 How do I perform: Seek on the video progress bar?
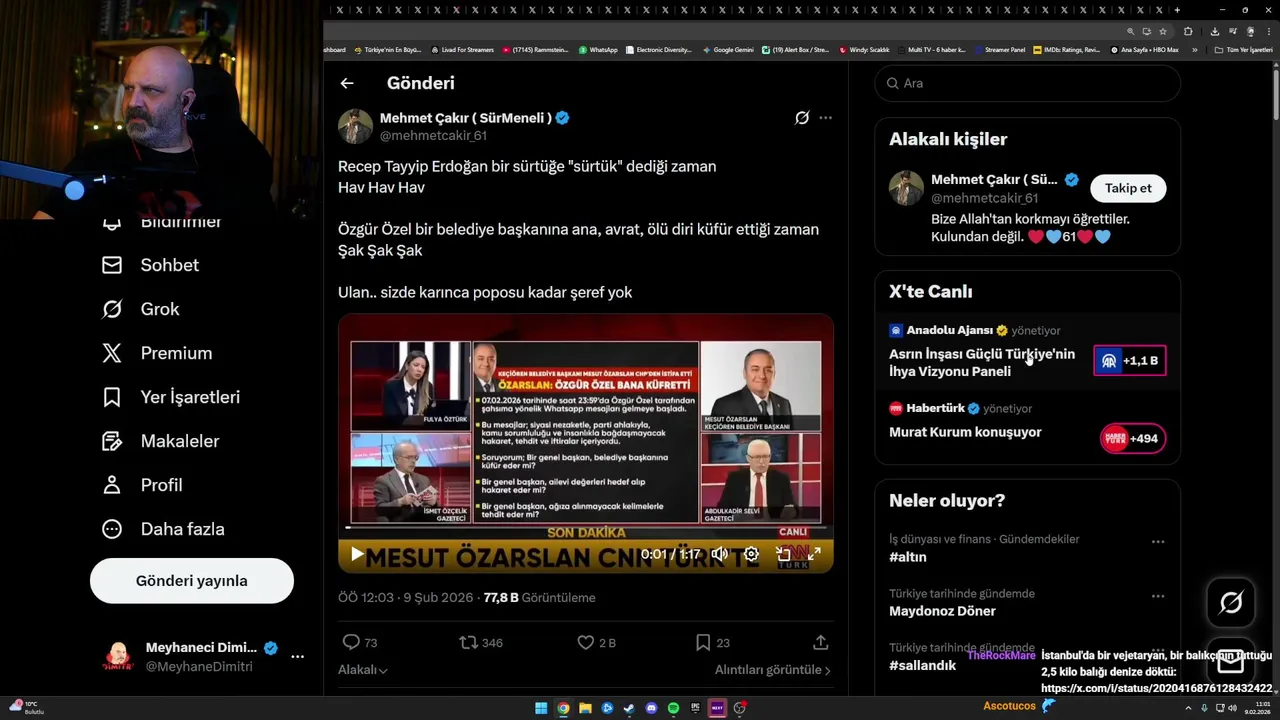pyautogui.click(x=586, y=527)
